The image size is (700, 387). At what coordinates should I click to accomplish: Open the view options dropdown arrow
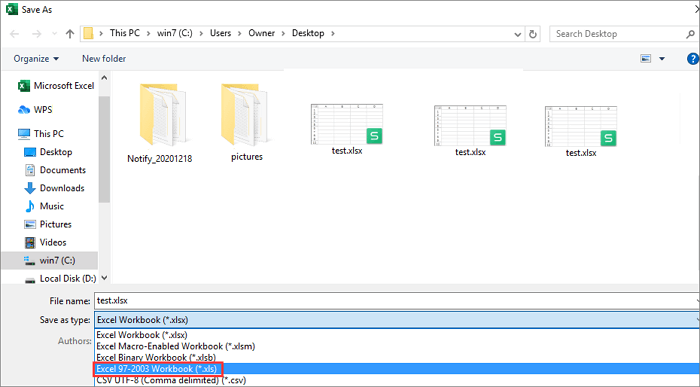[x=662, y=59]
